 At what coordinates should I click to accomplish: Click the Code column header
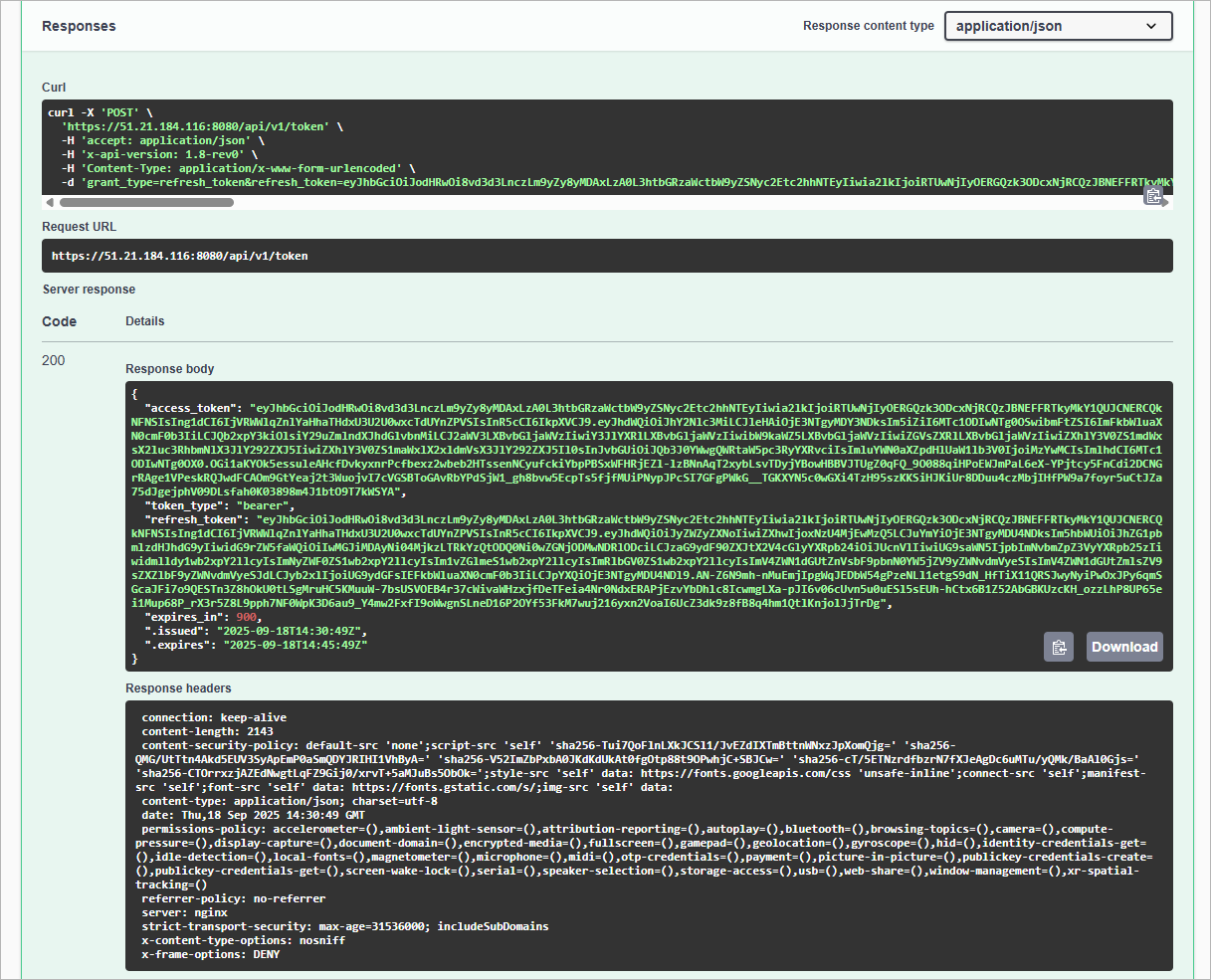pos(60,321)
